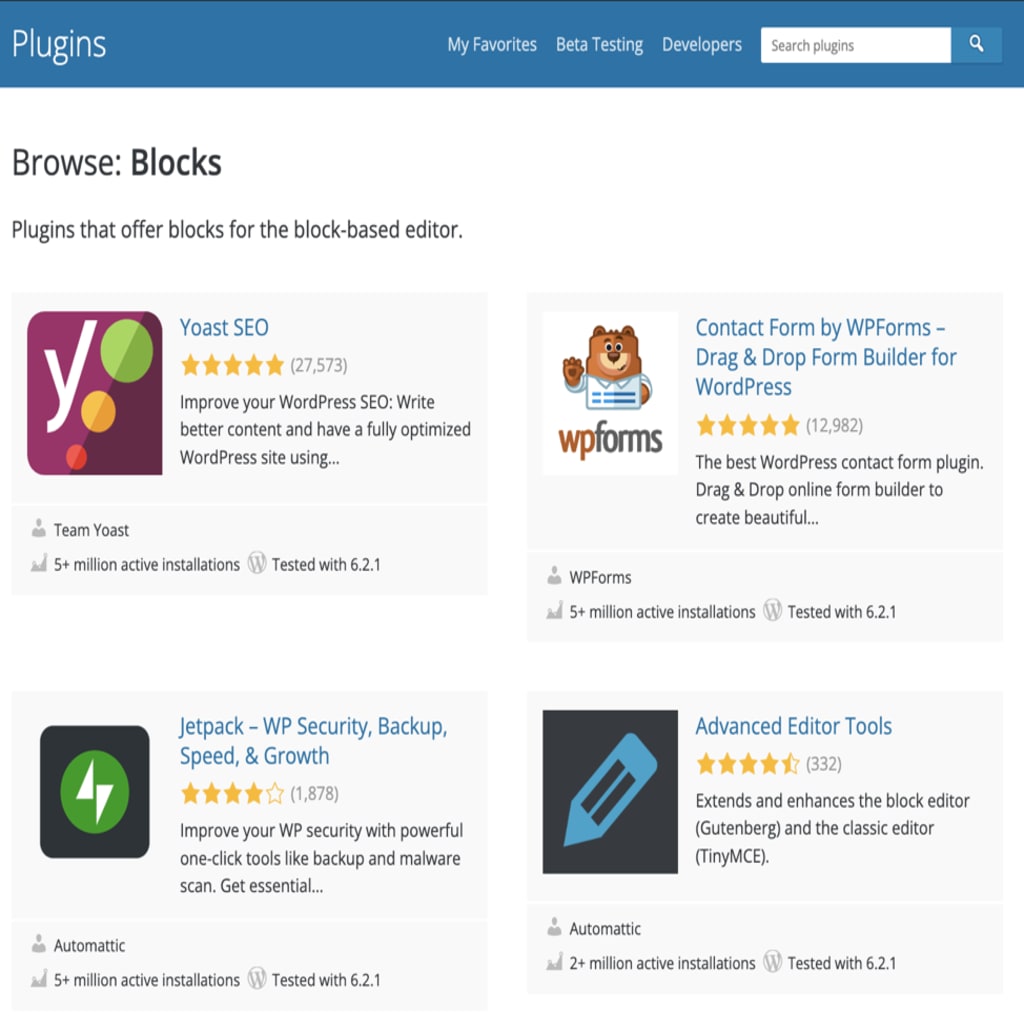Click WordPress logo in Yoast card footer
The width and height of the screenshot is (1024, 1024).
pos(257,563)
